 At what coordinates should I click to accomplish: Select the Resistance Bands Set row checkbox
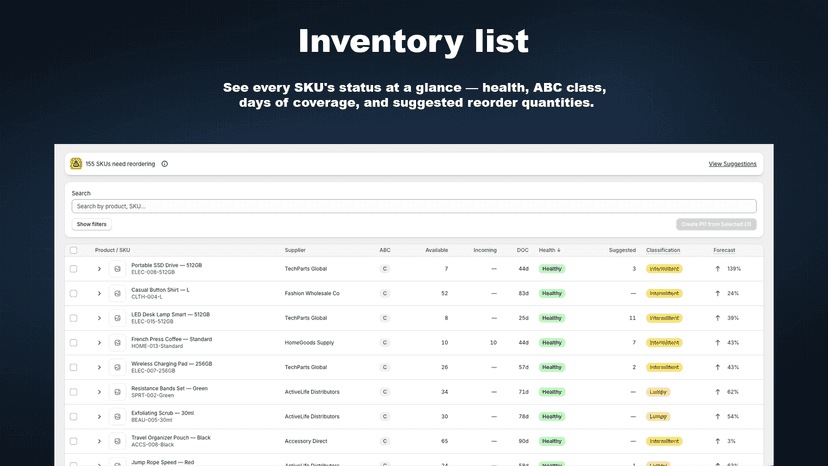coord(73,392)
